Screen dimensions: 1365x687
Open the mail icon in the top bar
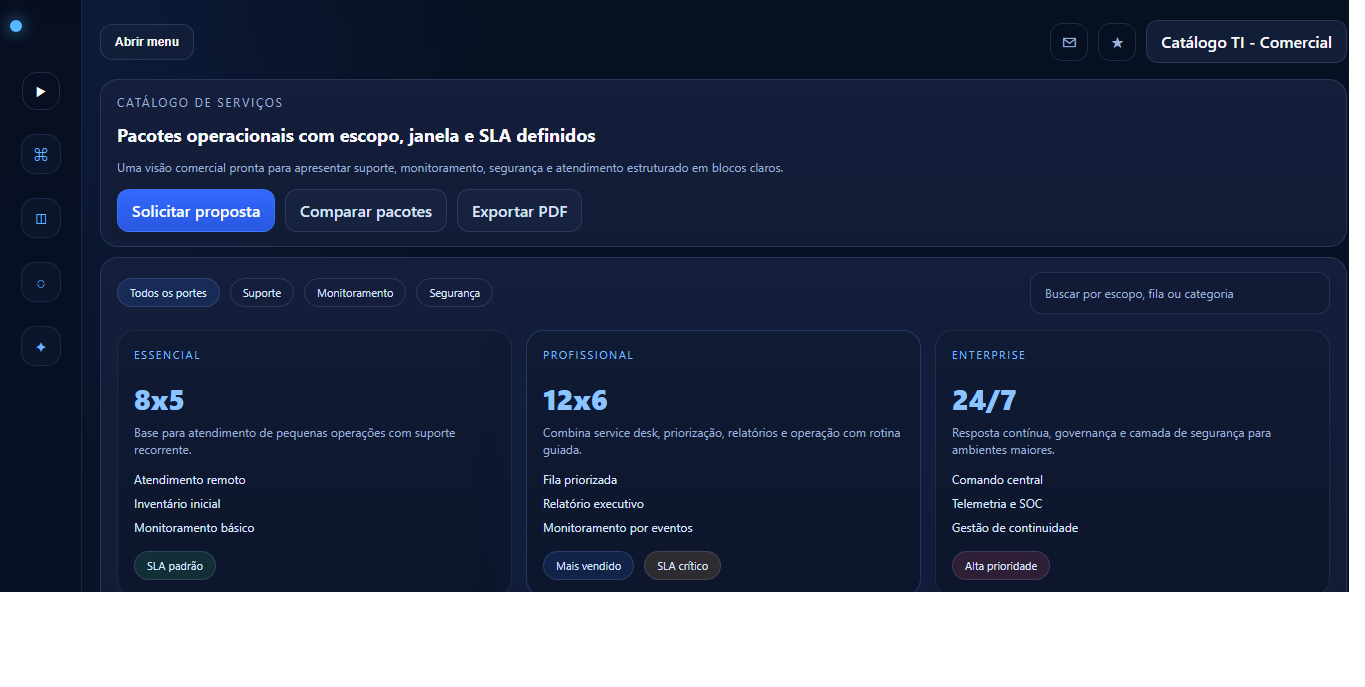(x=1069, y=42)
